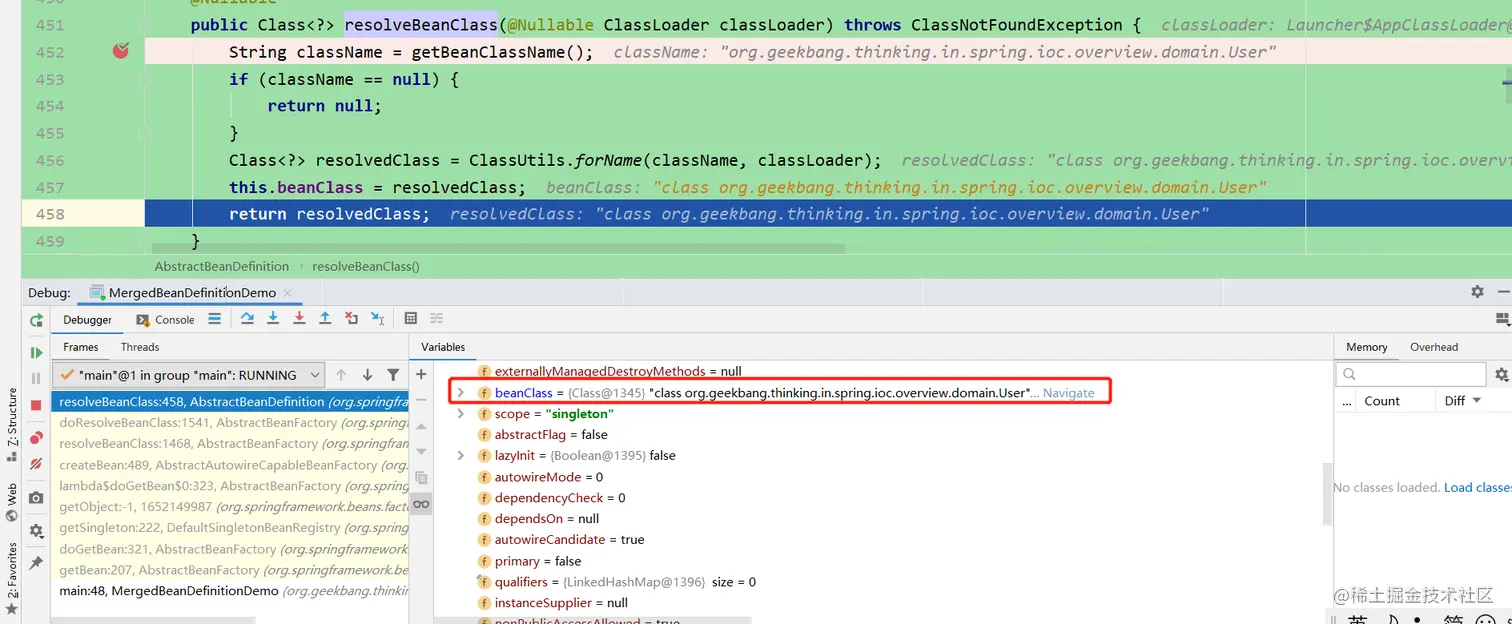The height and width of the screenshot is (624, 1512).
Task: Open Debug tool window settings gear
Action: 1477,292
